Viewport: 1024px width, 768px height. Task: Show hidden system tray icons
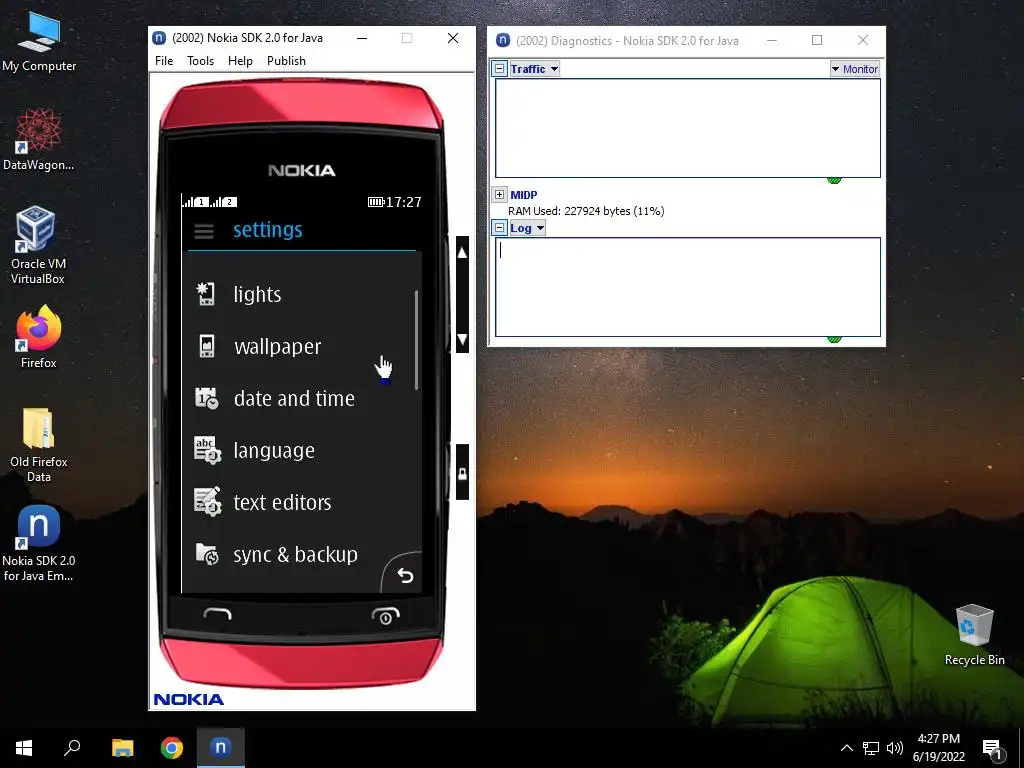point(846,748)
